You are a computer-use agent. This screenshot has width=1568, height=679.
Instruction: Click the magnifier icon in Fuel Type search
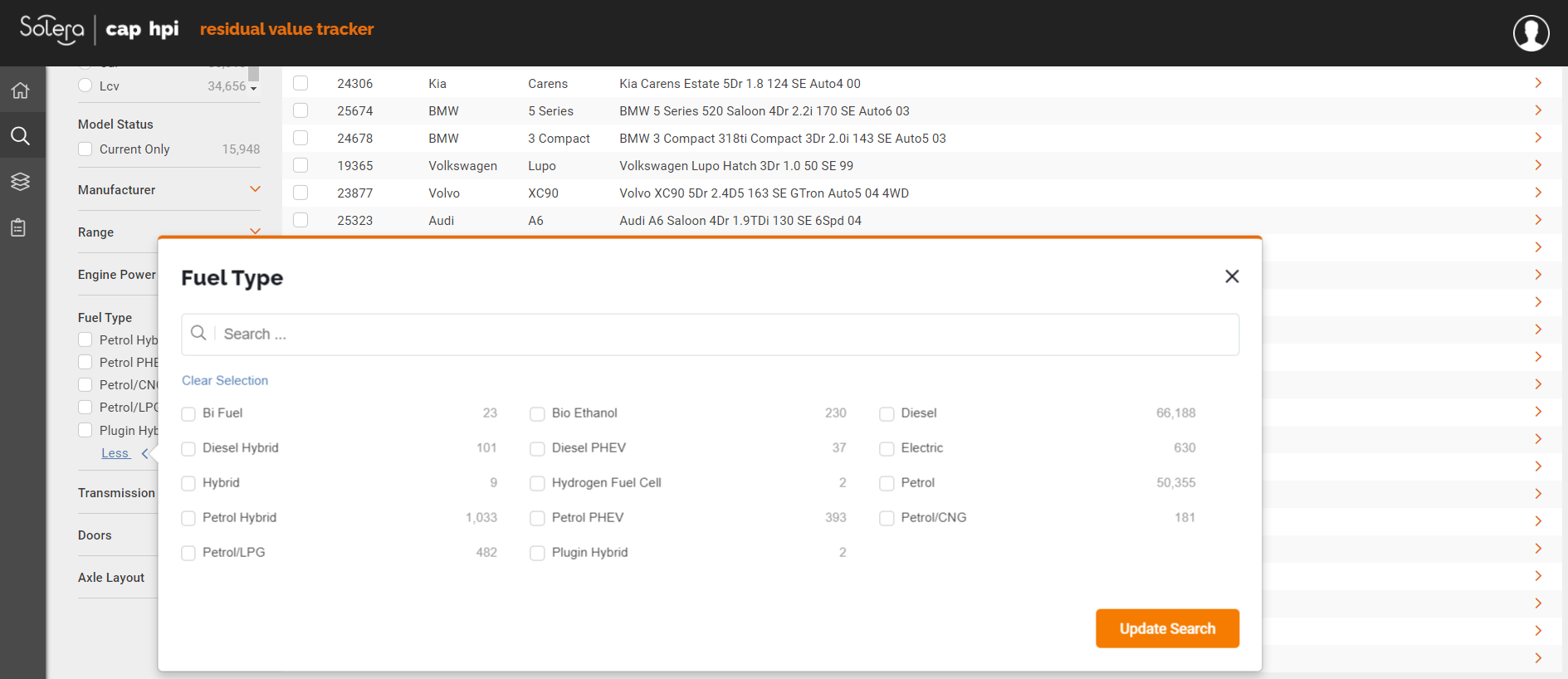pyautogui.click(x=198, y=333)
